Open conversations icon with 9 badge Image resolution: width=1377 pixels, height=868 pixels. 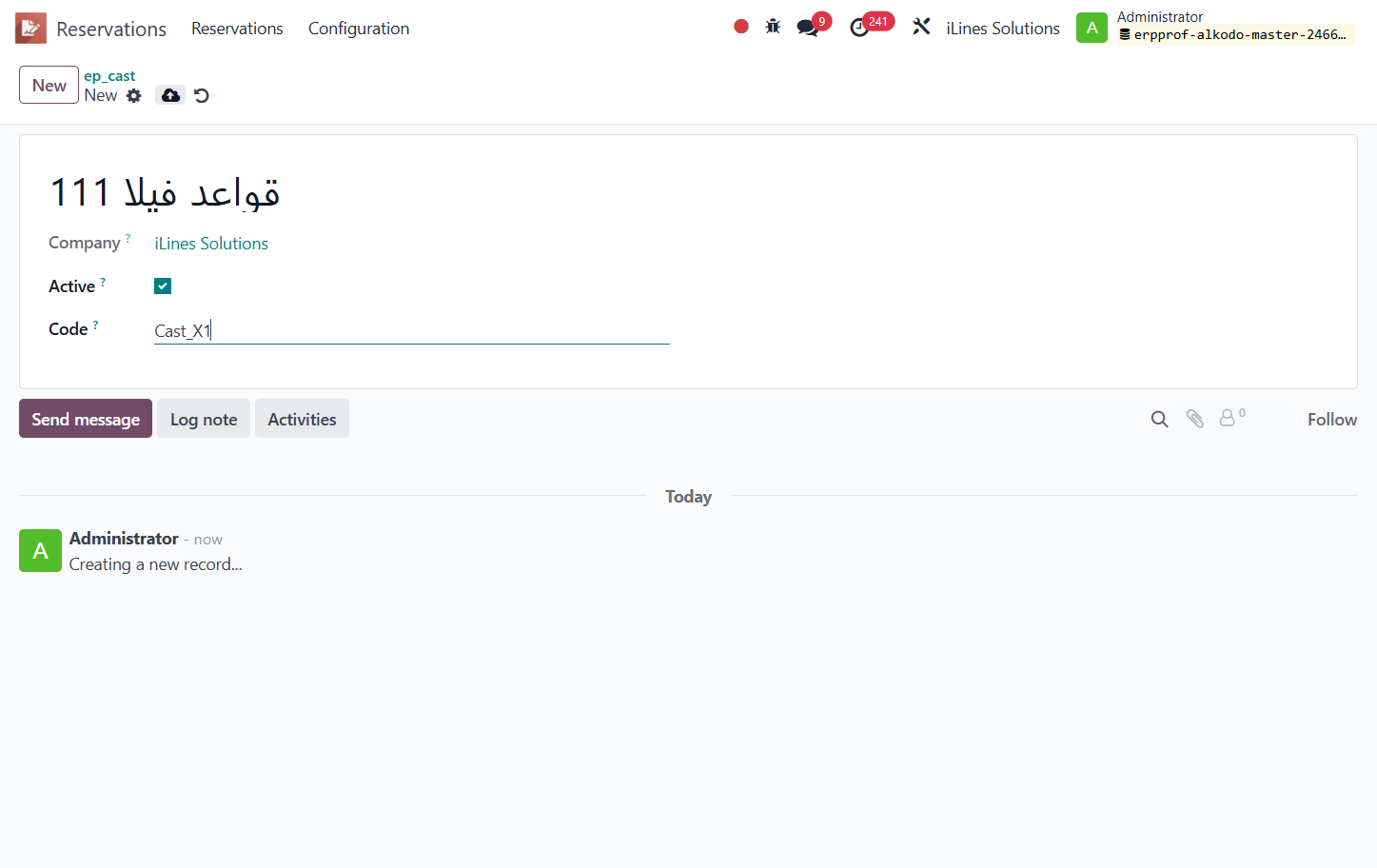[808, 28]
